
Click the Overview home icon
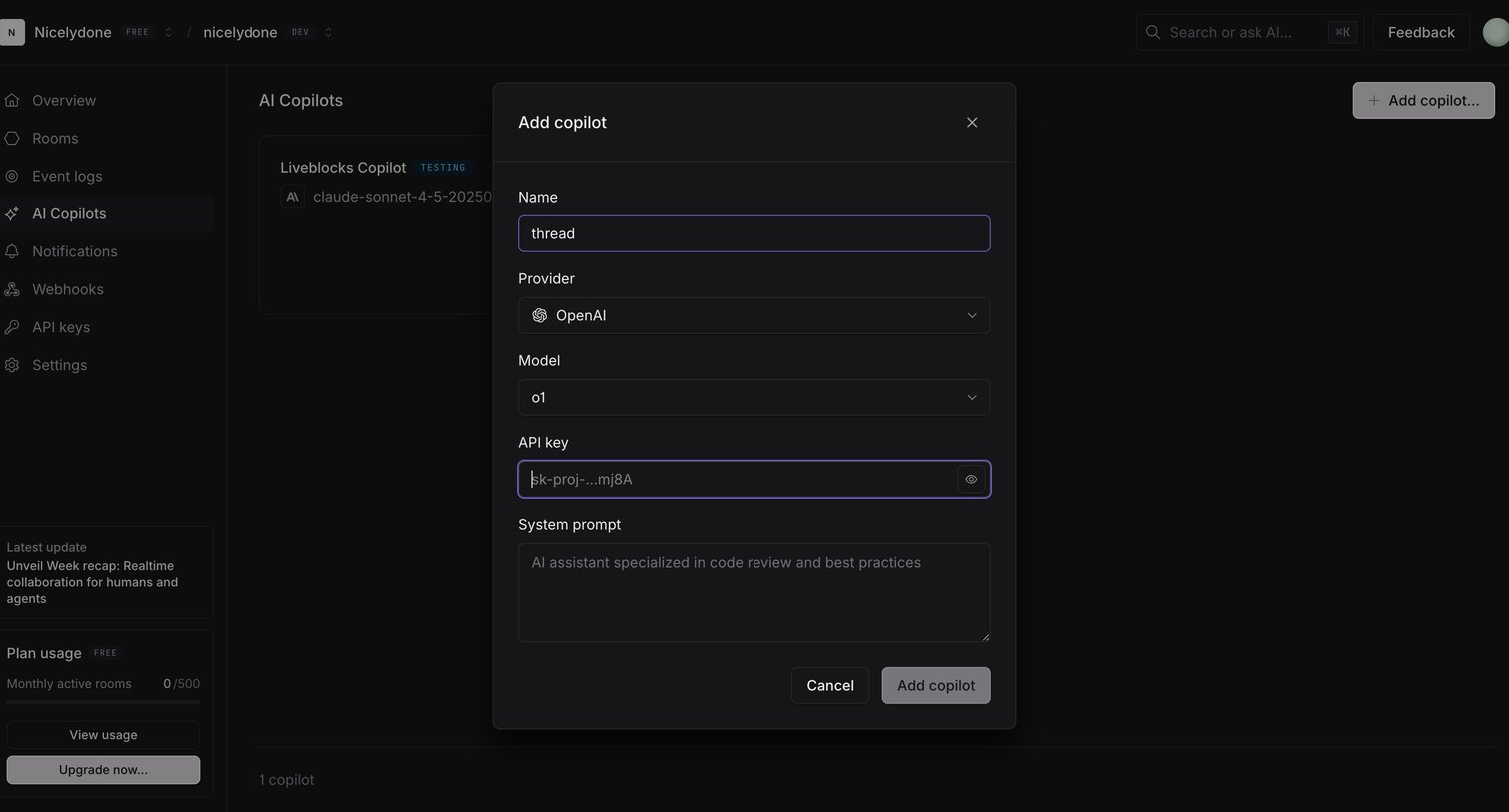12,100
